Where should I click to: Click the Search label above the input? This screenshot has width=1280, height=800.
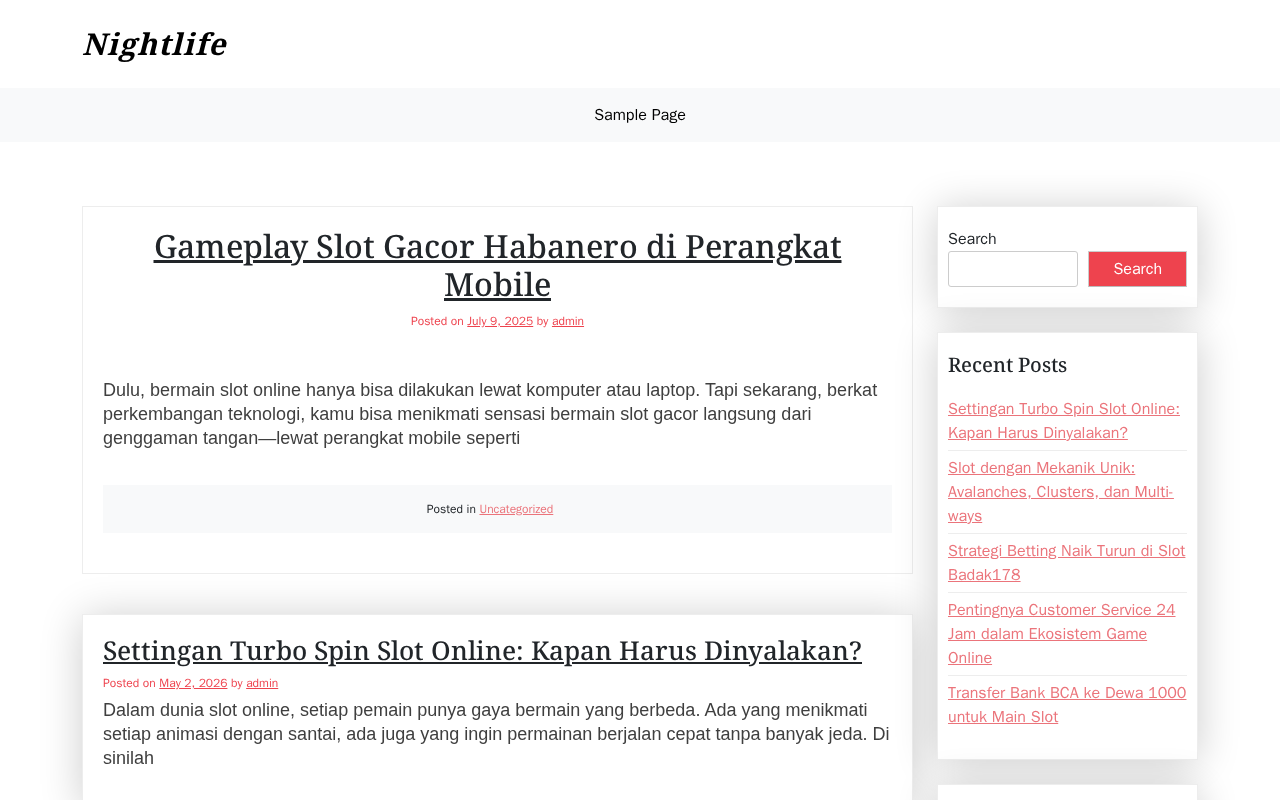pyautogui.click(x=972, y=239)
